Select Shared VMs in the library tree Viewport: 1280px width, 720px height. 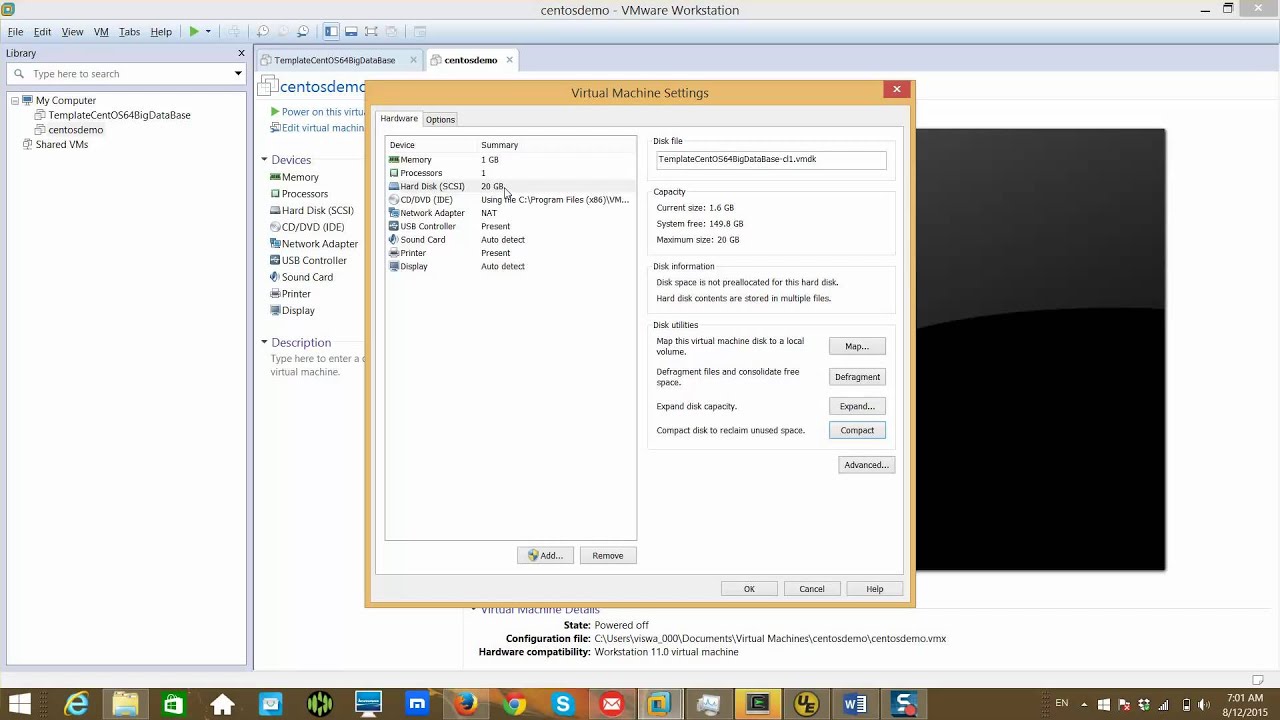62,145
